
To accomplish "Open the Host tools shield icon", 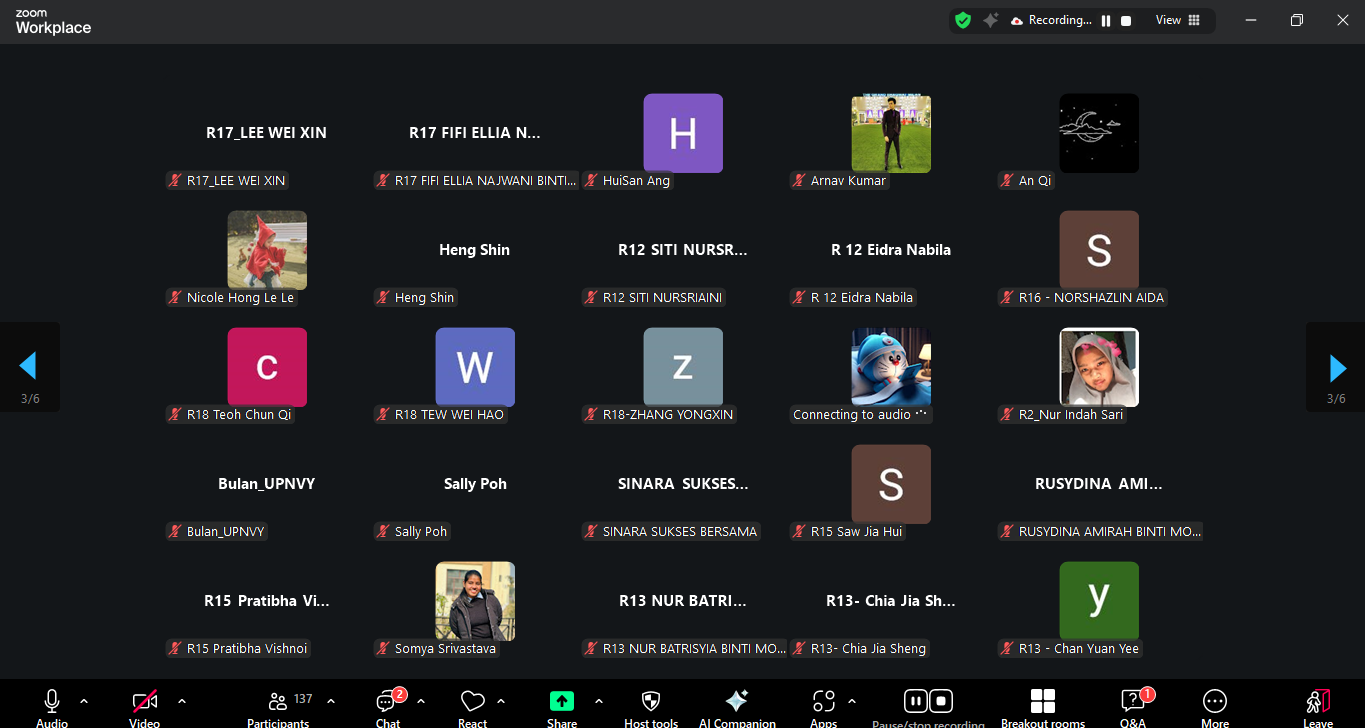I will (x=651, y=702).
